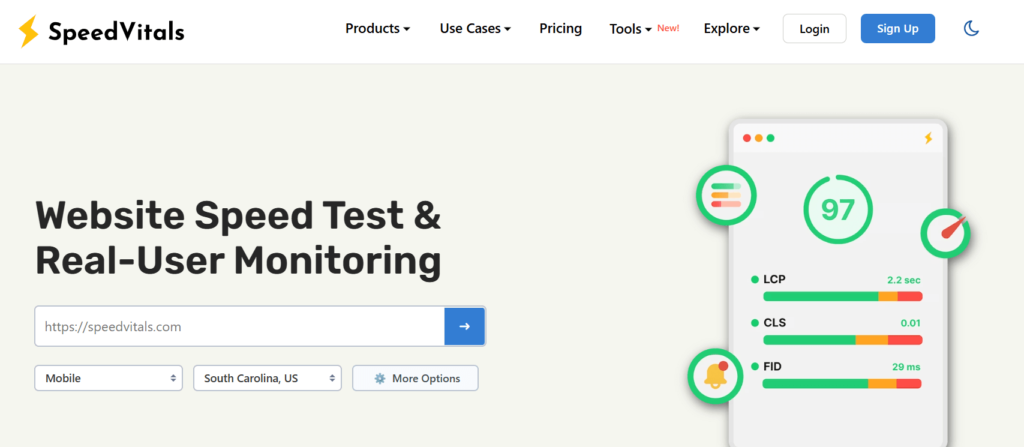Focus the website URL input field

coord(240,326)
